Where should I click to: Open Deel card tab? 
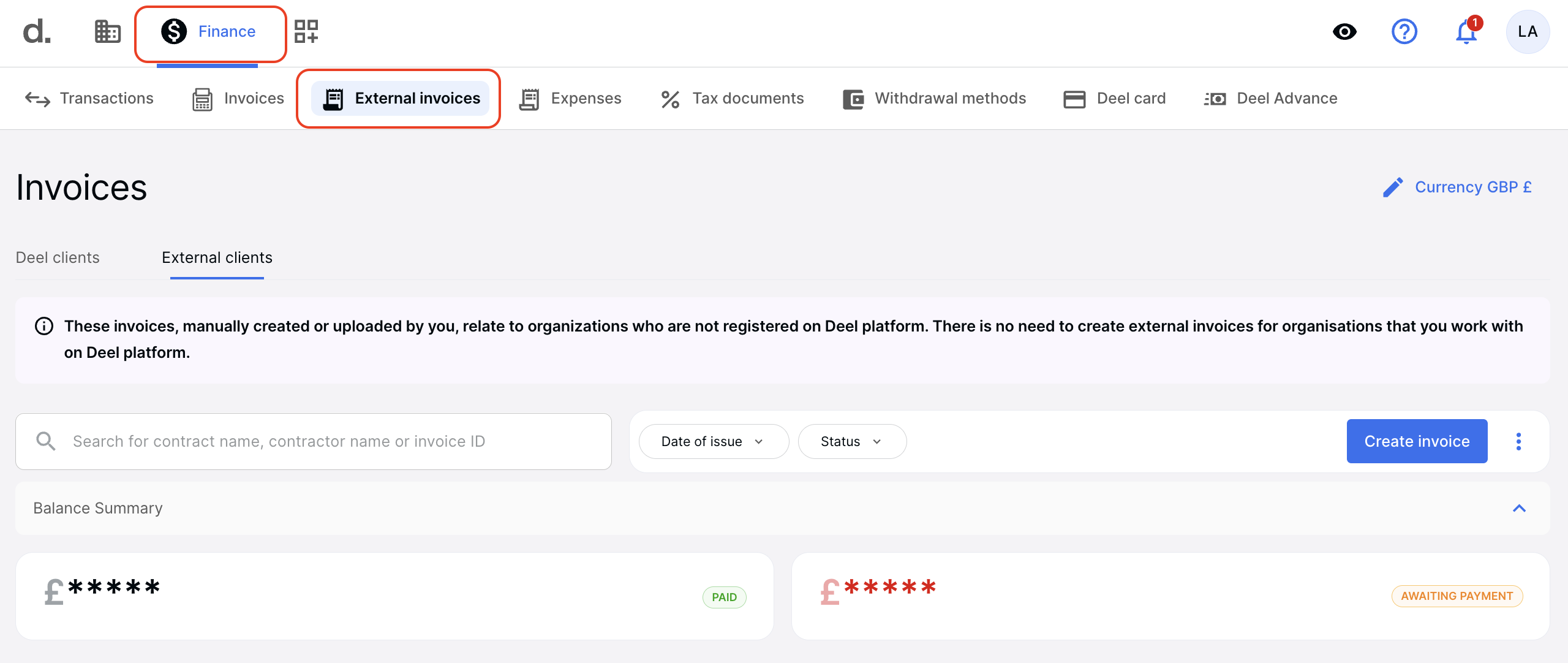click(1114, 98)
